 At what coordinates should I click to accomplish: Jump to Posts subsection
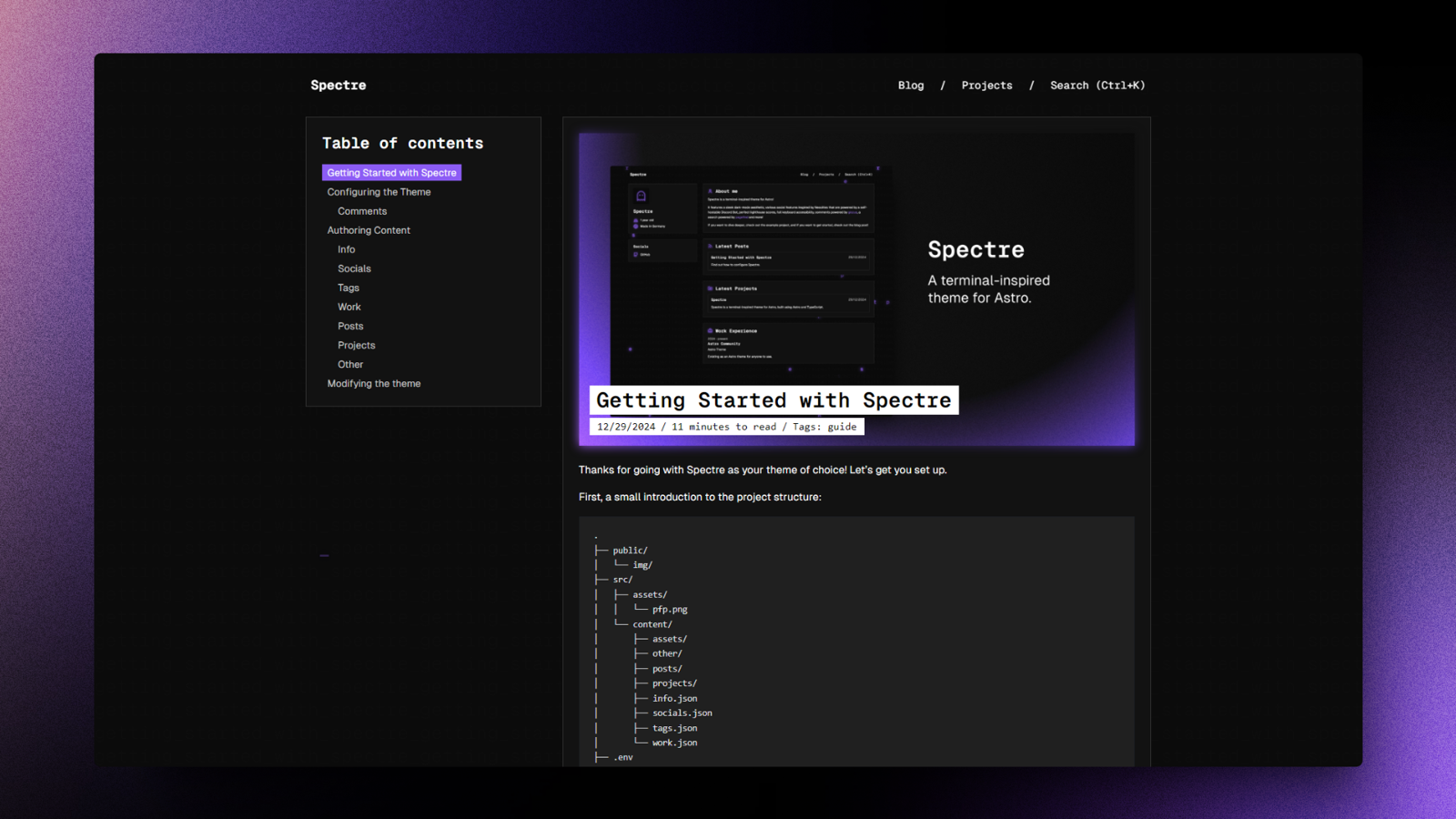coord(350,326)
